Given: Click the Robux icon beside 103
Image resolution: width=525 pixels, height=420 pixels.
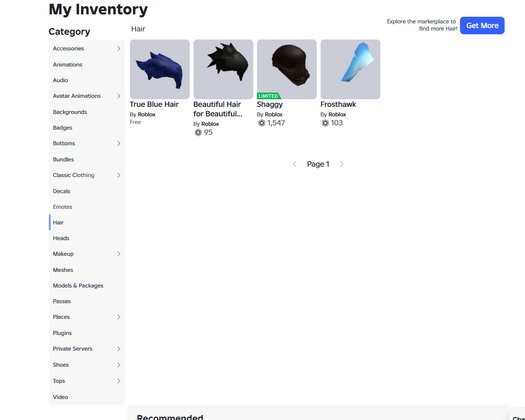Looking at the screenshot, I should [x=325, y=123].
